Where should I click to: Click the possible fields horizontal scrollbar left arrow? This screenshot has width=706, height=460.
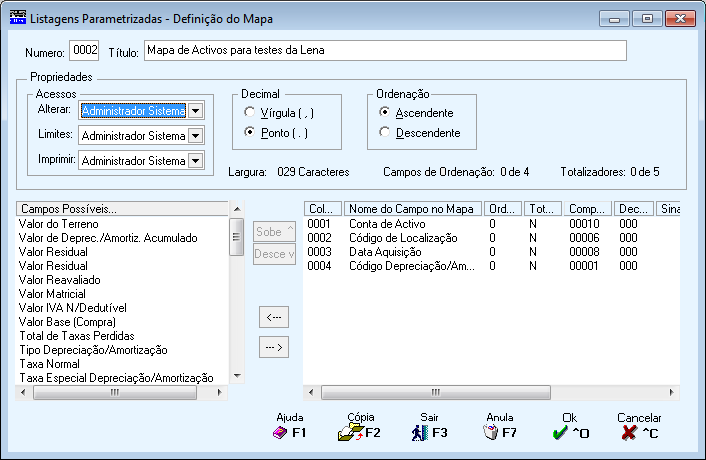23,392
